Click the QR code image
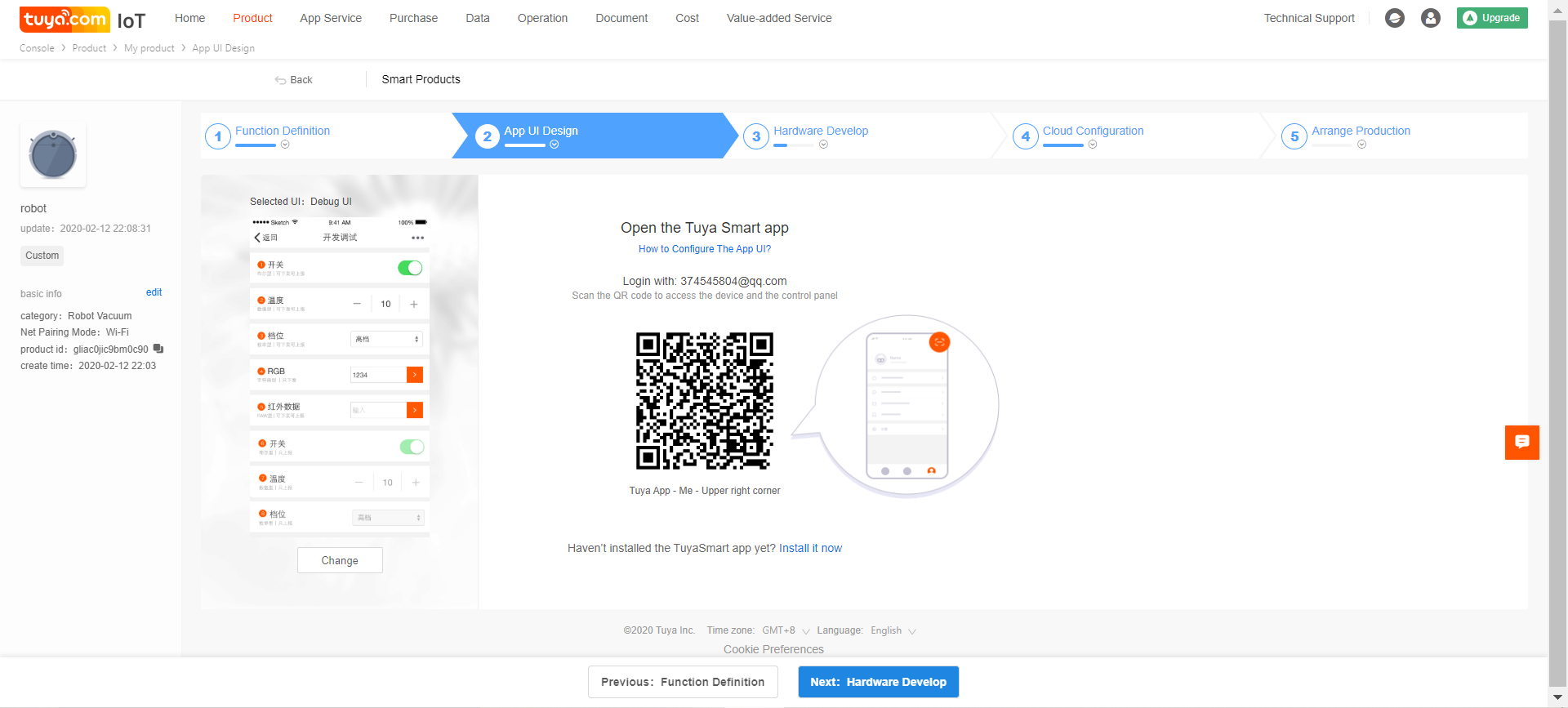This screenshot has height=708, width=1568. [705, 401]
